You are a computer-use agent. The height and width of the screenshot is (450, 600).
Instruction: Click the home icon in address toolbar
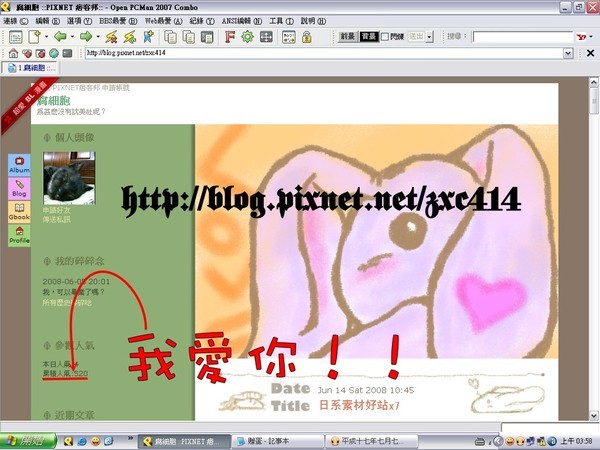pos(13,53)
